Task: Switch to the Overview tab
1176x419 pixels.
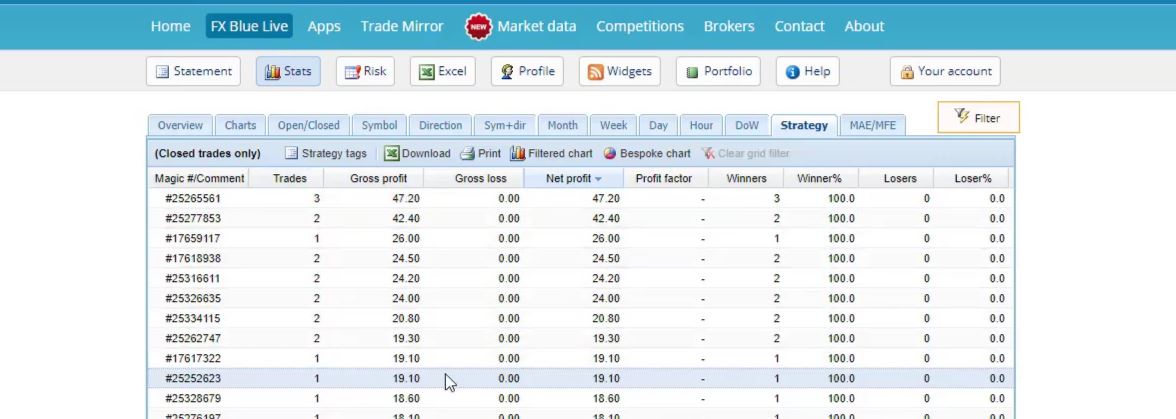Action: click(180, 126)
